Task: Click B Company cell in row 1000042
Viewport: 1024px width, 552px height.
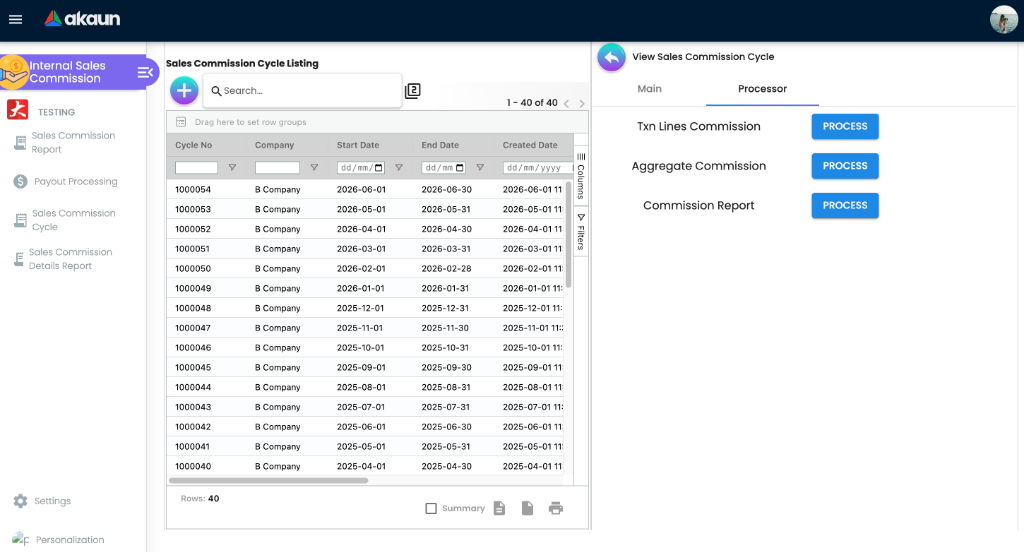Action: pos(278,427)
